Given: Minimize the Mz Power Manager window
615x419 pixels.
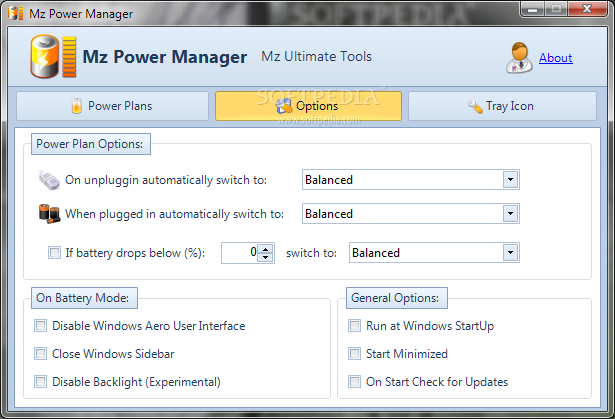Looking at the screenshot, I should (532, 9).
